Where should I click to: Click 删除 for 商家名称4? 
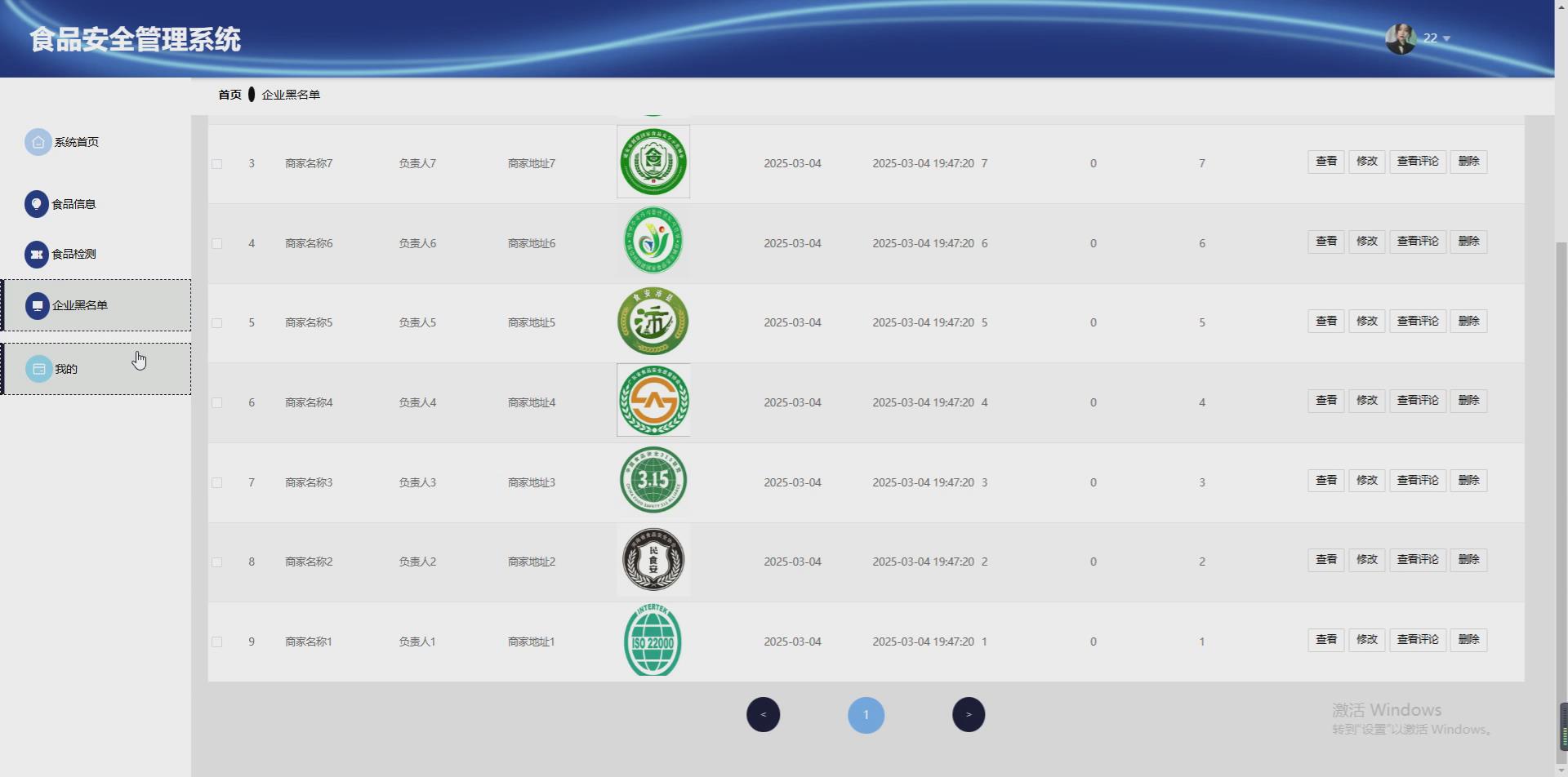pyautogui.click(x=1468, y=401)
